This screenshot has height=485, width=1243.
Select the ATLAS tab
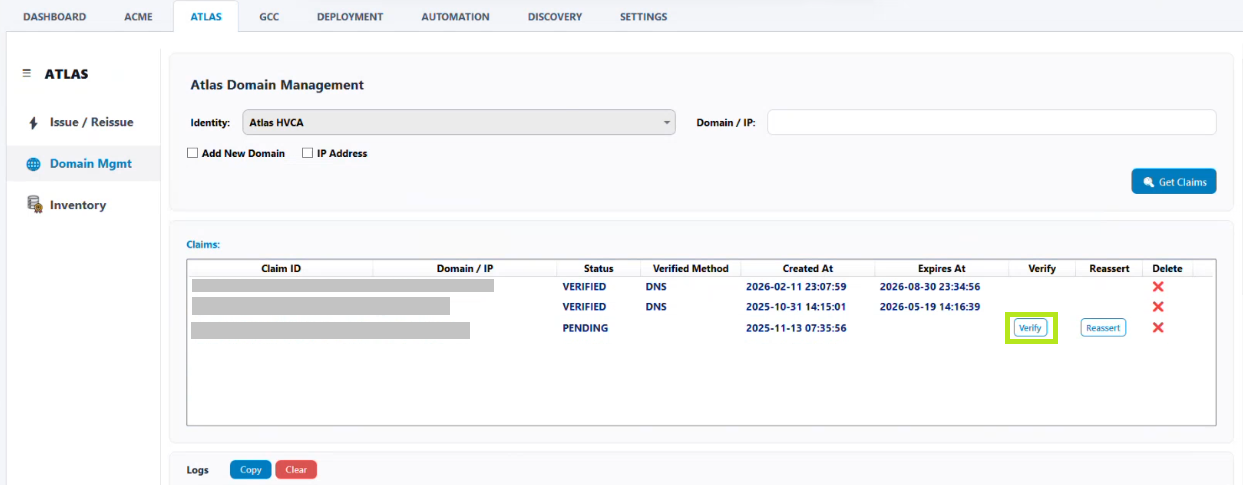coord(205,17)
